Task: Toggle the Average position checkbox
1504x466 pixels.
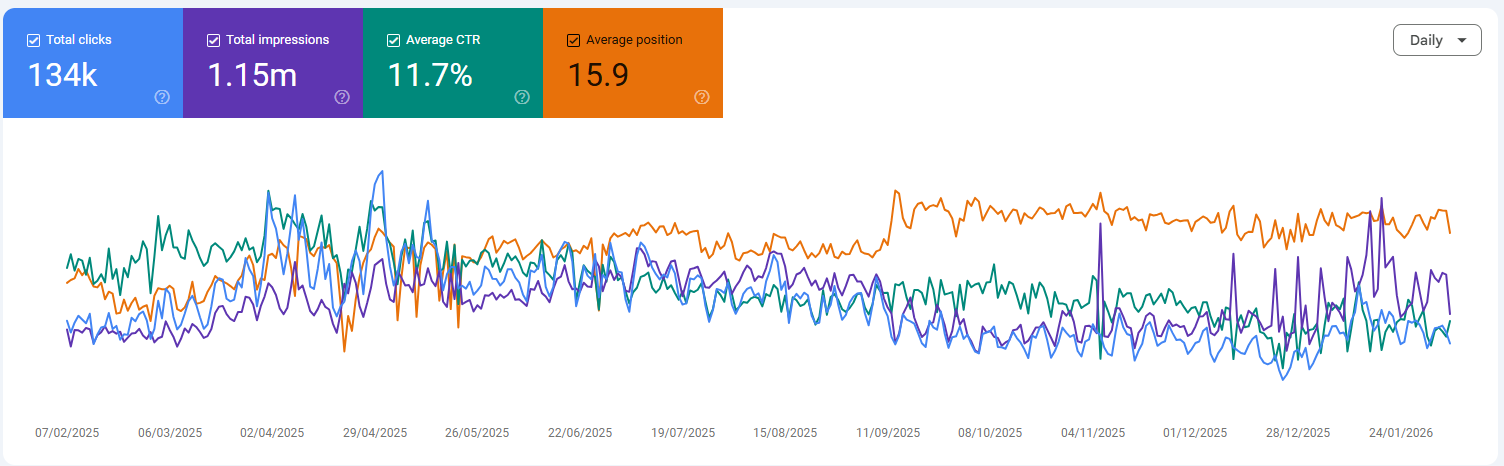Action: pyautogui.click(x=573, y=40)
